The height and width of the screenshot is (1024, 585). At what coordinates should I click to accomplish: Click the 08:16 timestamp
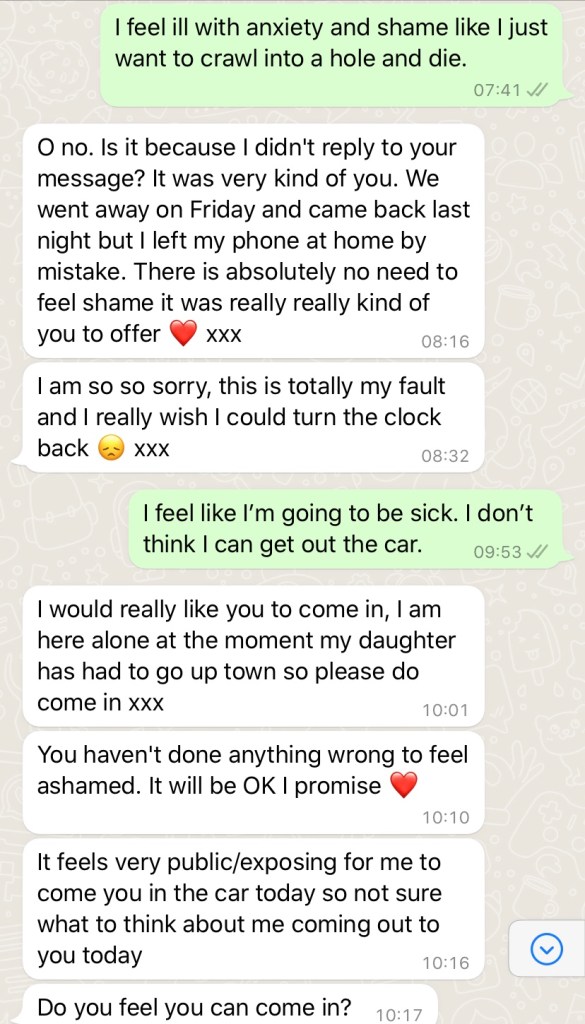(x=445, y=341)
